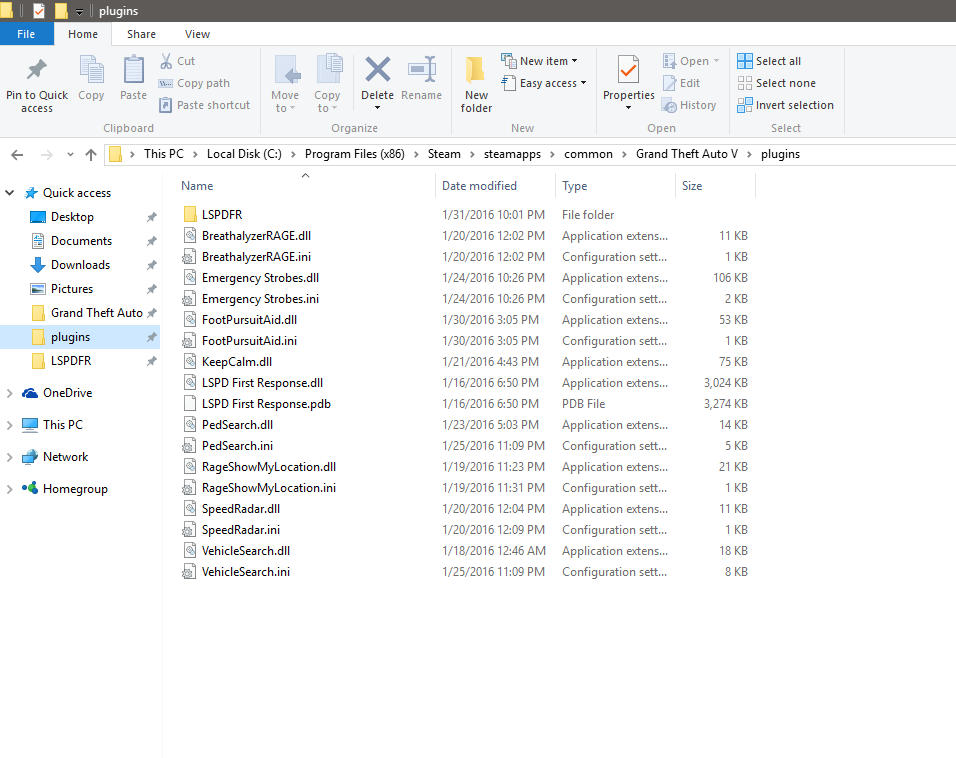Click the Copy icon in Clipboard group
Screen dimensions: 956x758
click(91, 69)
